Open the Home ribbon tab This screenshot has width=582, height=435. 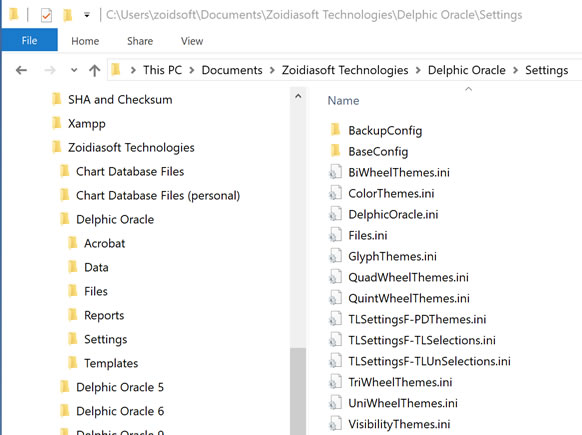coord(85,41)
